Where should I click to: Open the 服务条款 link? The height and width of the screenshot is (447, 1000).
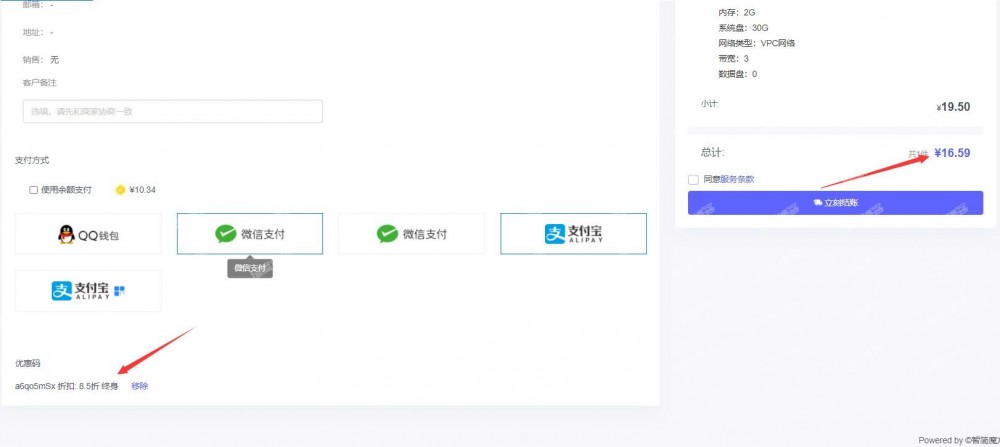[737, 179]
